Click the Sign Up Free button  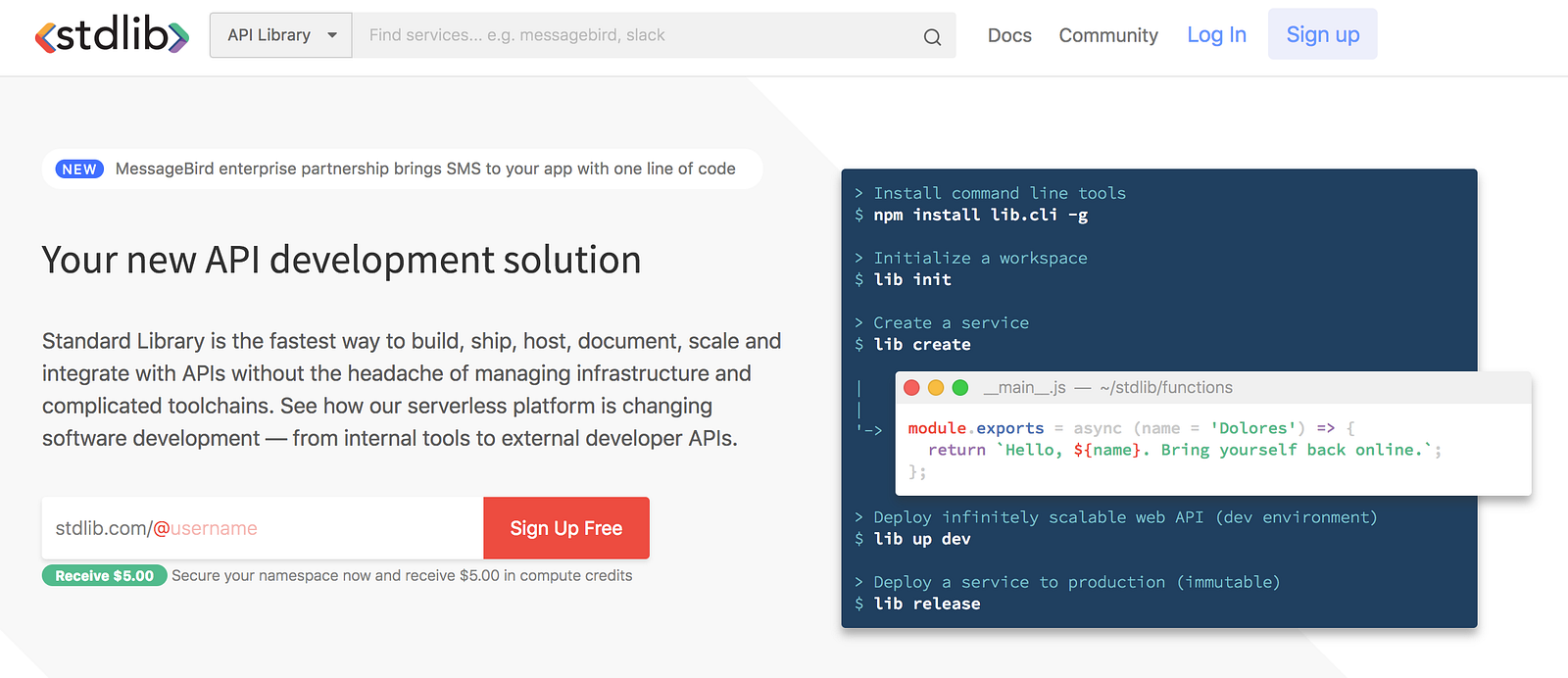coord(566,528)
